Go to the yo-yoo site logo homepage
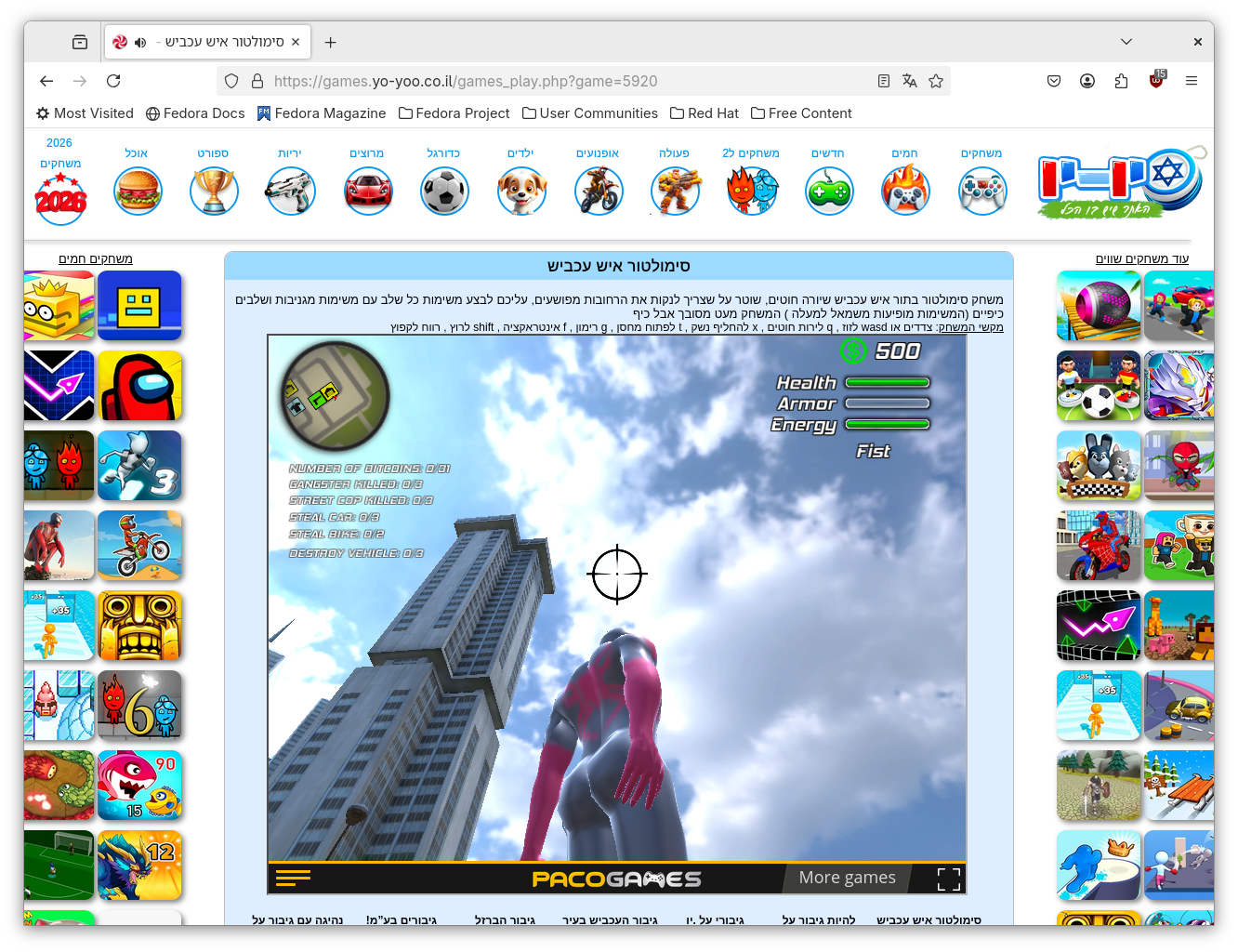This screenshot has height=952, width=1238. click(x=1121, y=184)
